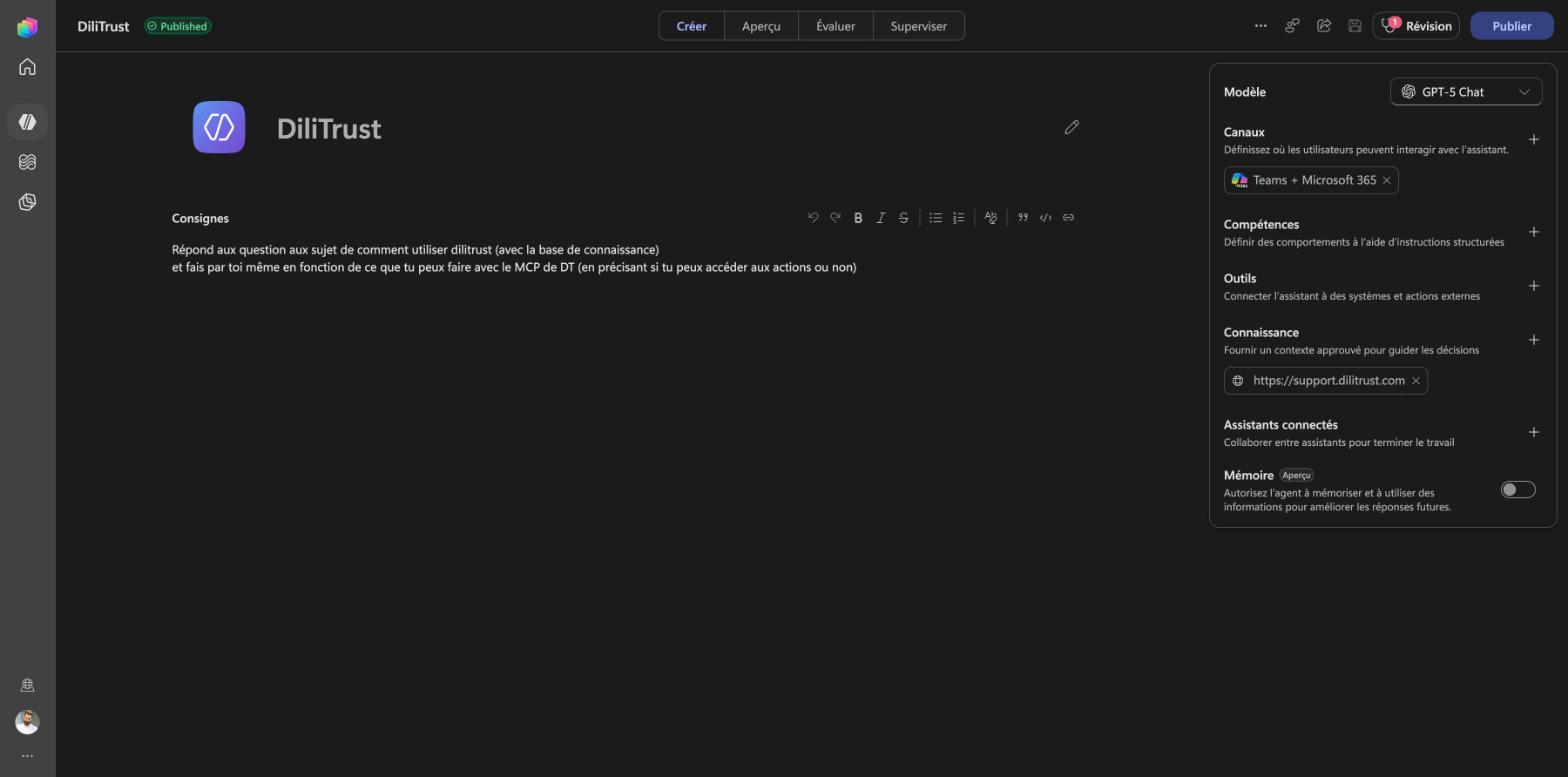Click the Assistants connectés heading
This screenshot has height=777, width=1568.
pos(1281,425)
